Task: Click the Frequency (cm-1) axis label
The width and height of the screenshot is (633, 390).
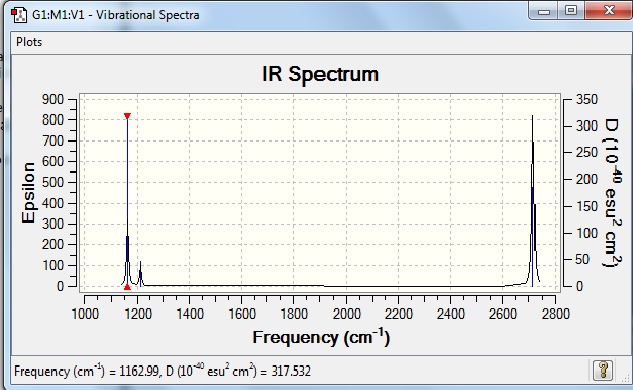Action: [321, 338]
